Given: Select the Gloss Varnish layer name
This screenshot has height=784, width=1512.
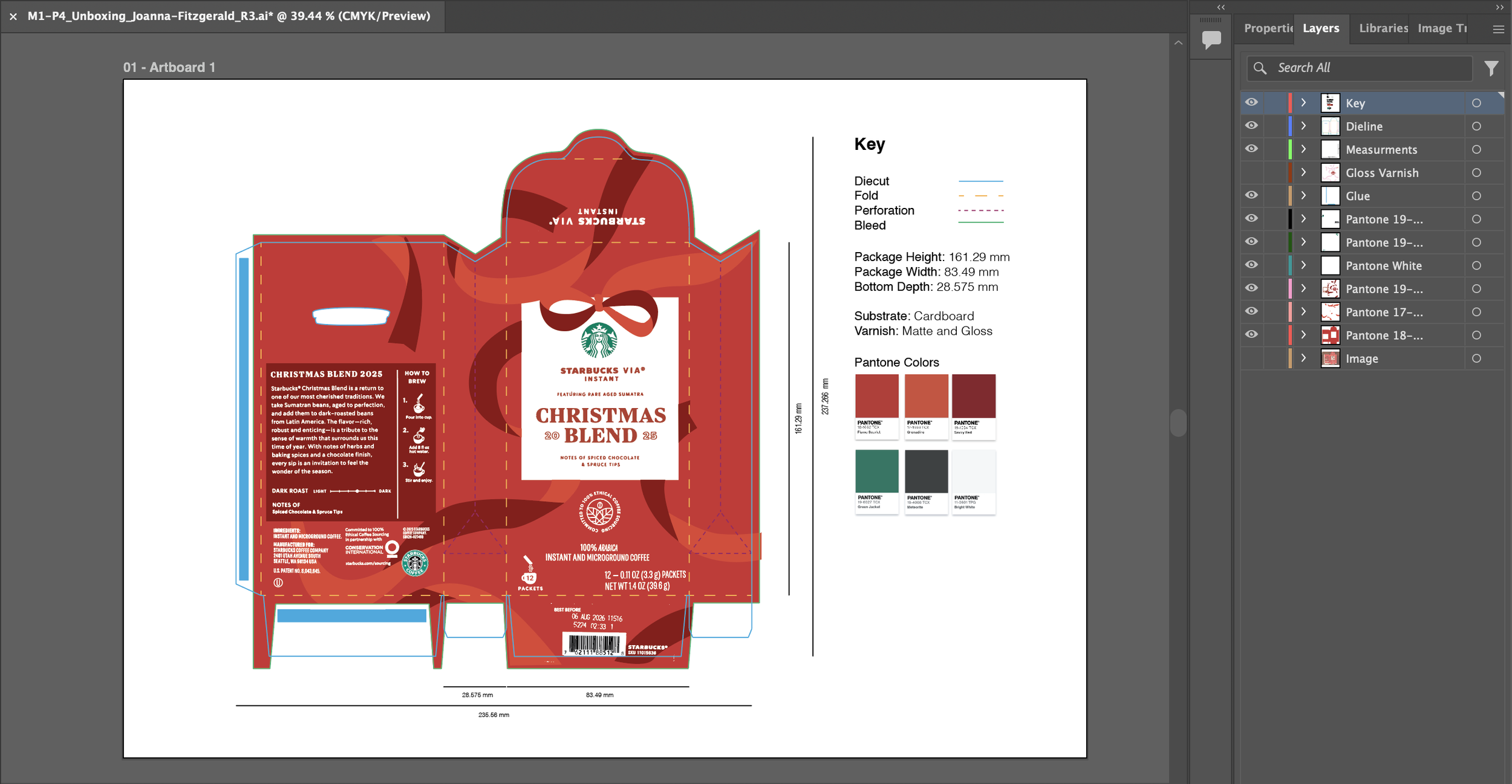Looking at the screenshot, I should click(1382, 173).
